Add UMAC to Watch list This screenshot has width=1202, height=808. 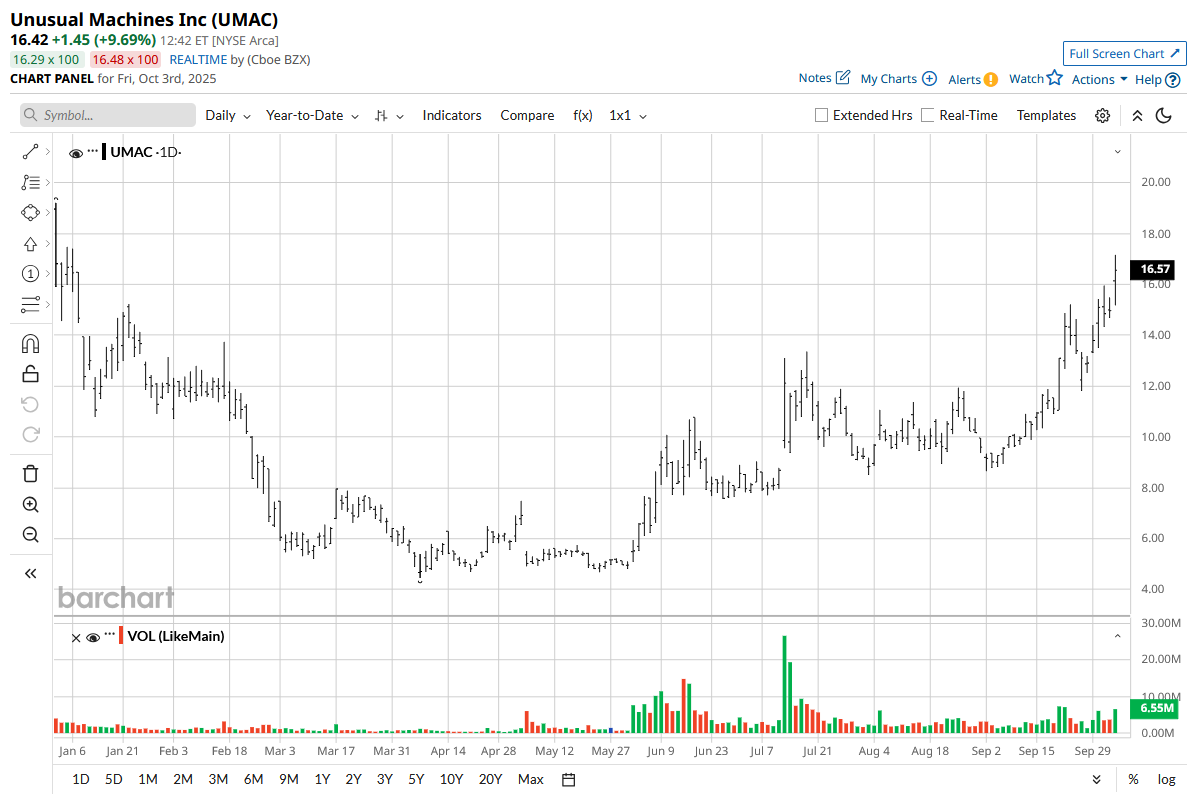[x=1035, y=78]
